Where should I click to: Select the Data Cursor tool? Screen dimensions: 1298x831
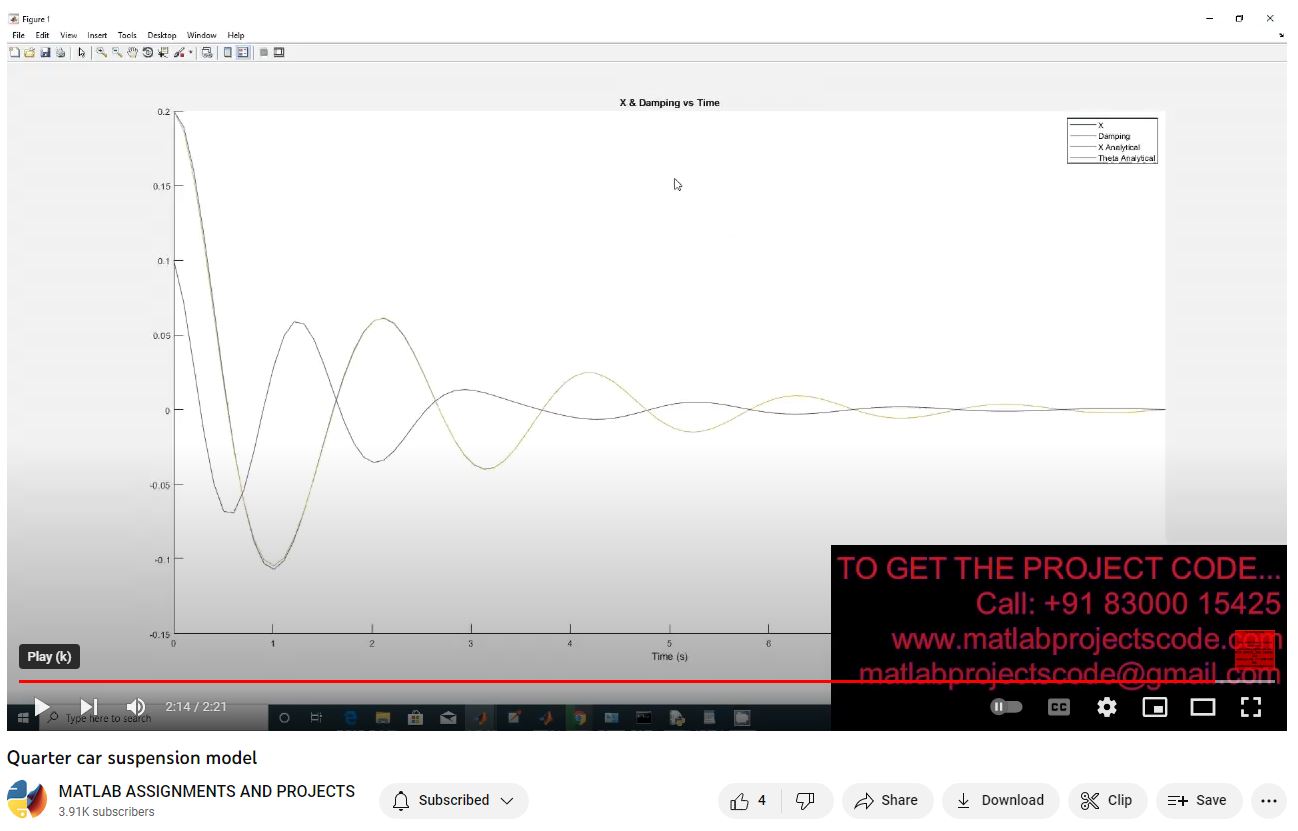[163, 52]
